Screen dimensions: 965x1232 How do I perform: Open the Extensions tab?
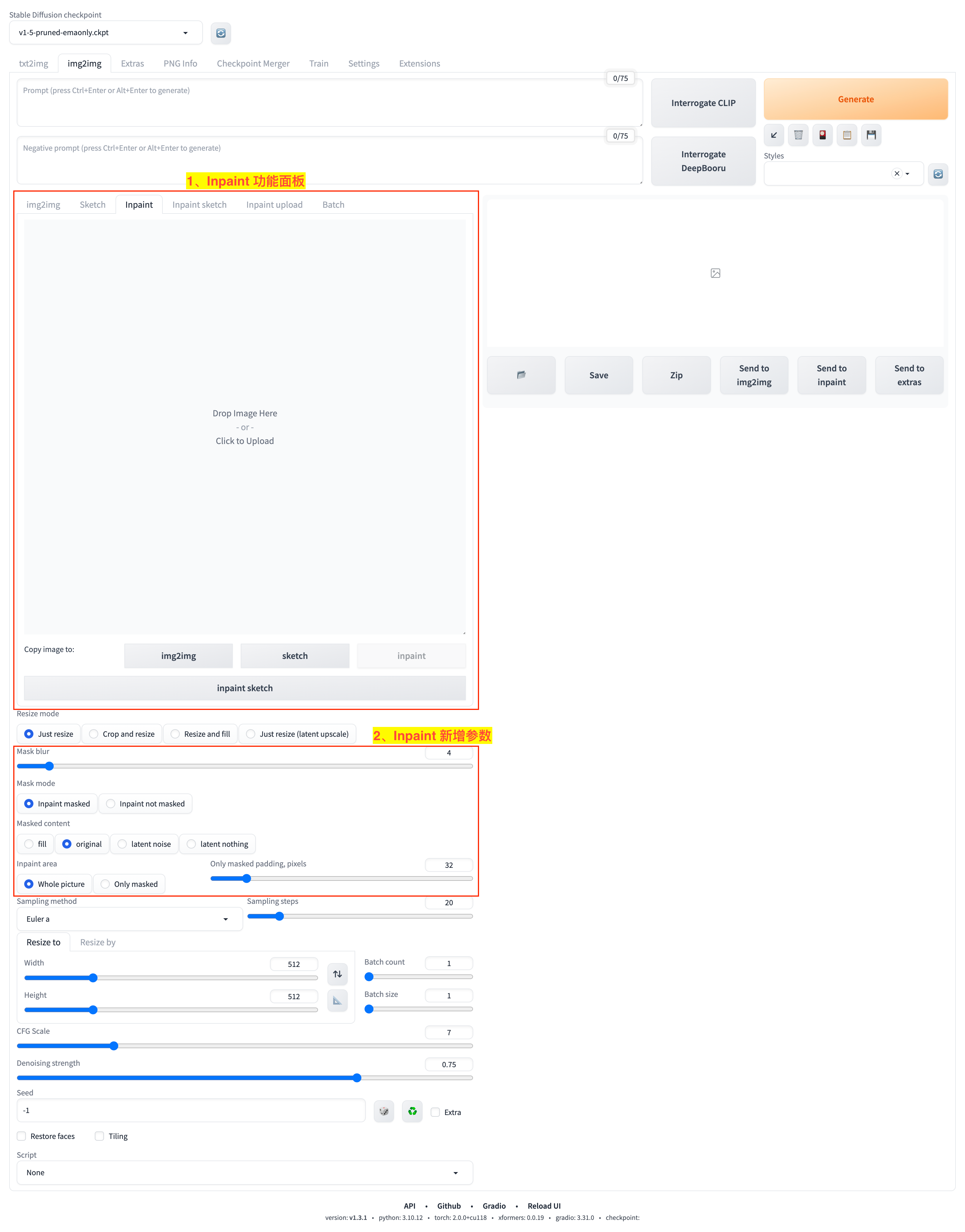pyautogui.click(x=419, y=63)
